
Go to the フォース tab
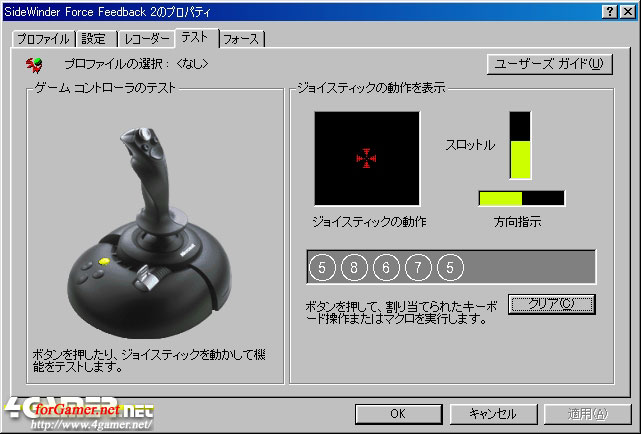[242, 39]
